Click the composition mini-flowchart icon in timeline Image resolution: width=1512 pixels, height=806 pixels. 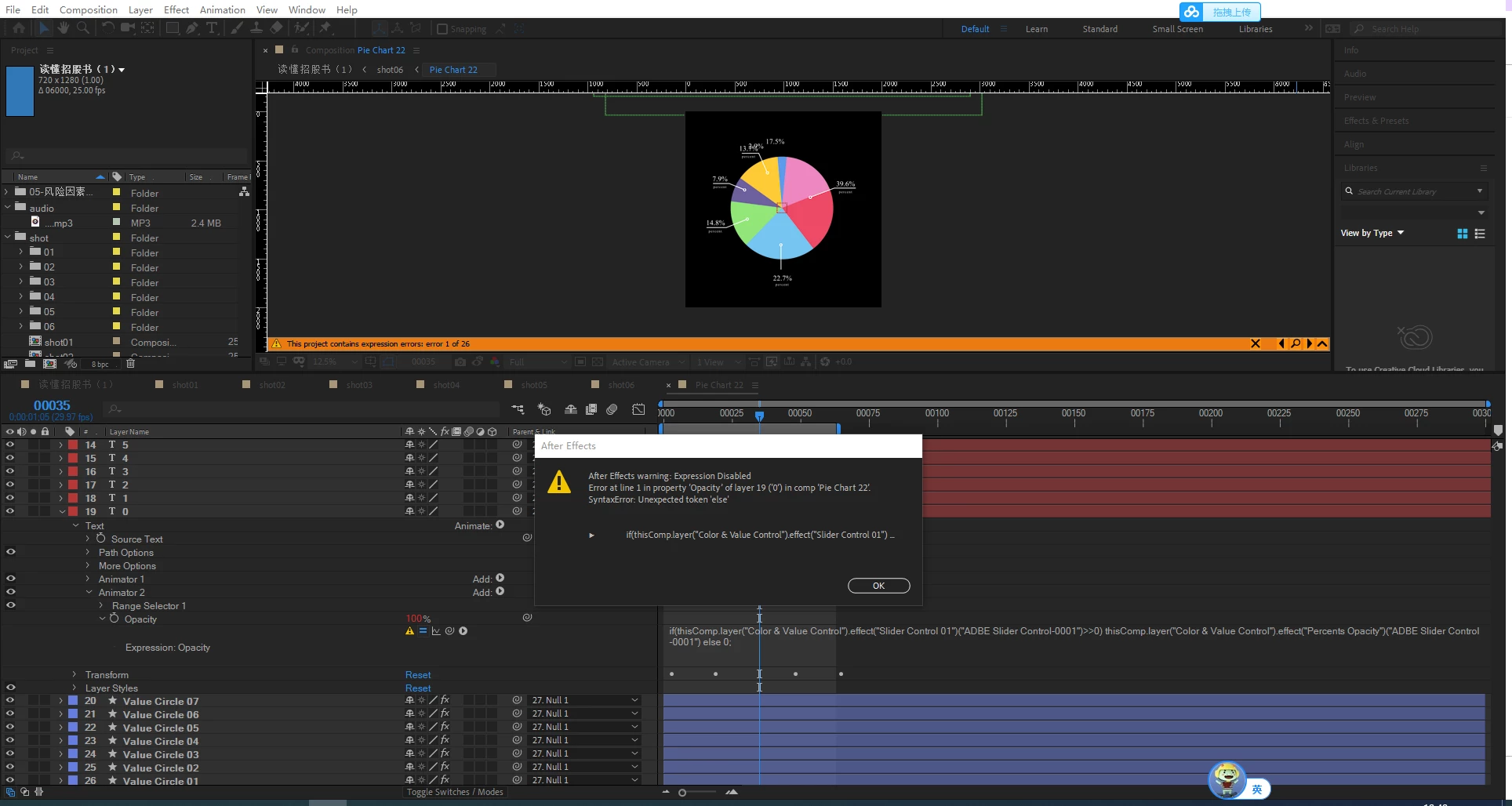(518, 409)
